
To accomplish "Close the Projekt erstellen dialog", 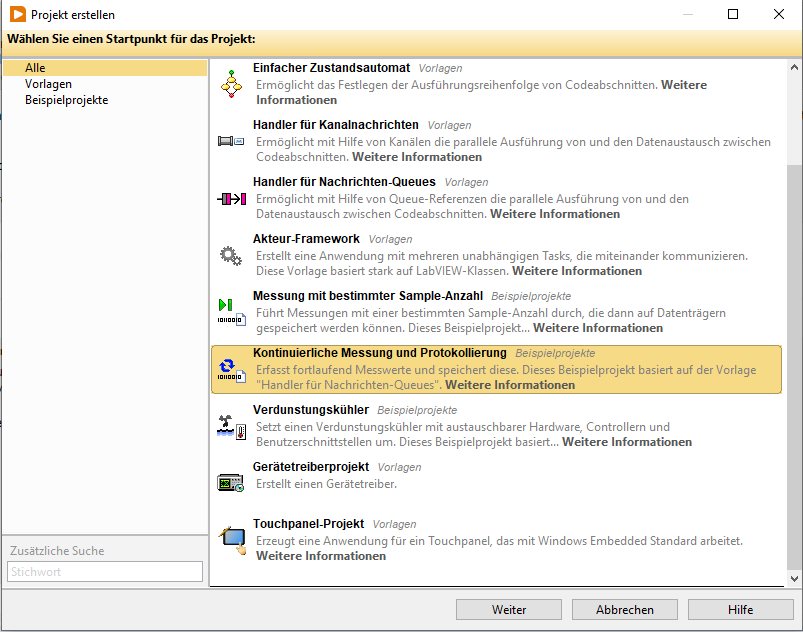I will point(778,14).
